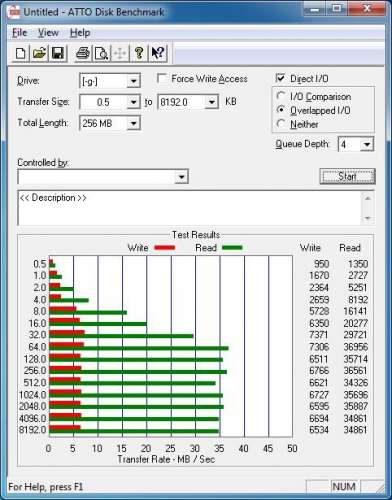Click the NUM status bar indicator
Viewport: 392px width, 500px height.
tap(344, 487)
